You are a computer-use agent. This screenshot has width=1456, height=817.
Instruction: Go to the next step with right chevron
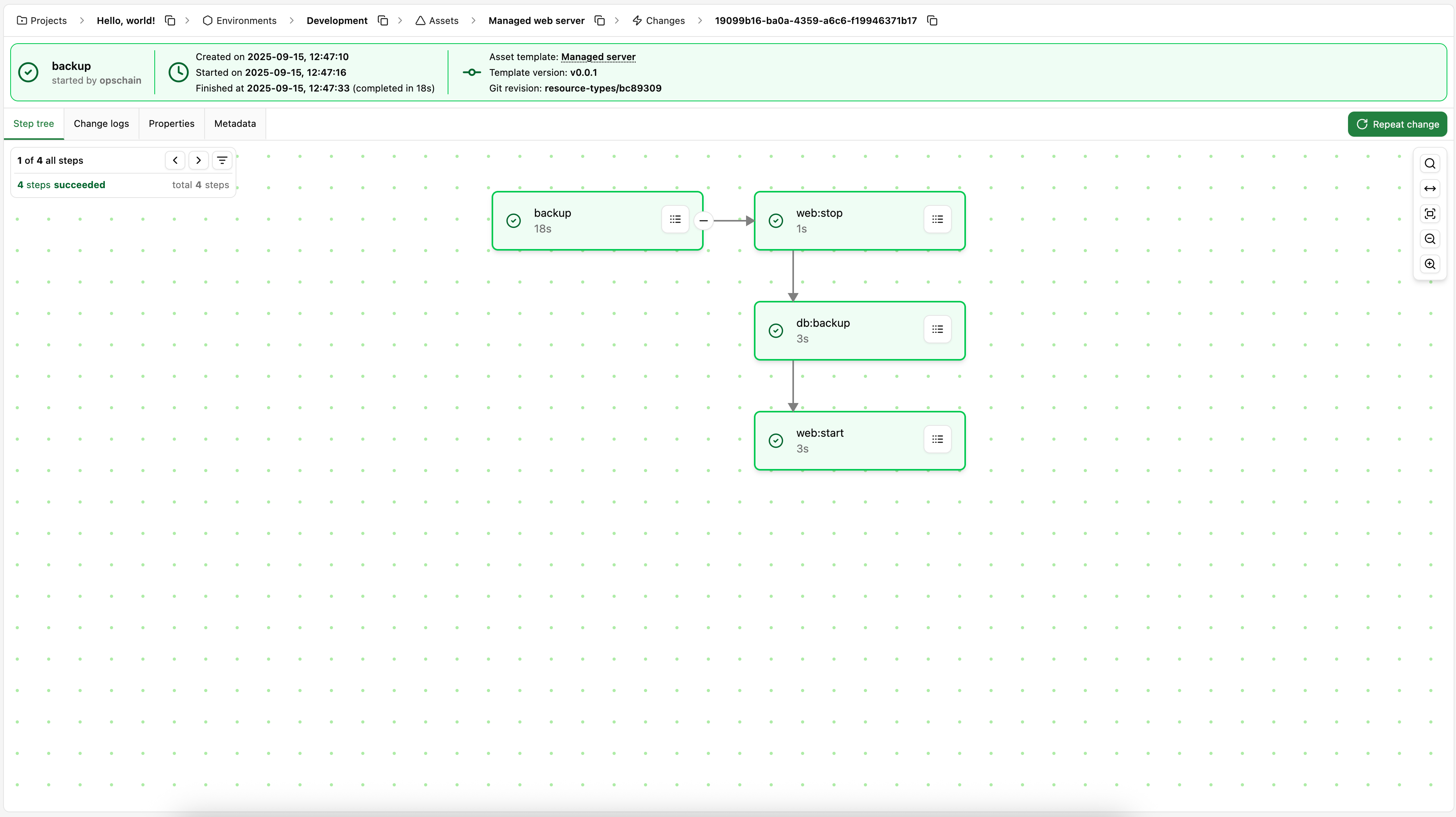click(198, 160)
